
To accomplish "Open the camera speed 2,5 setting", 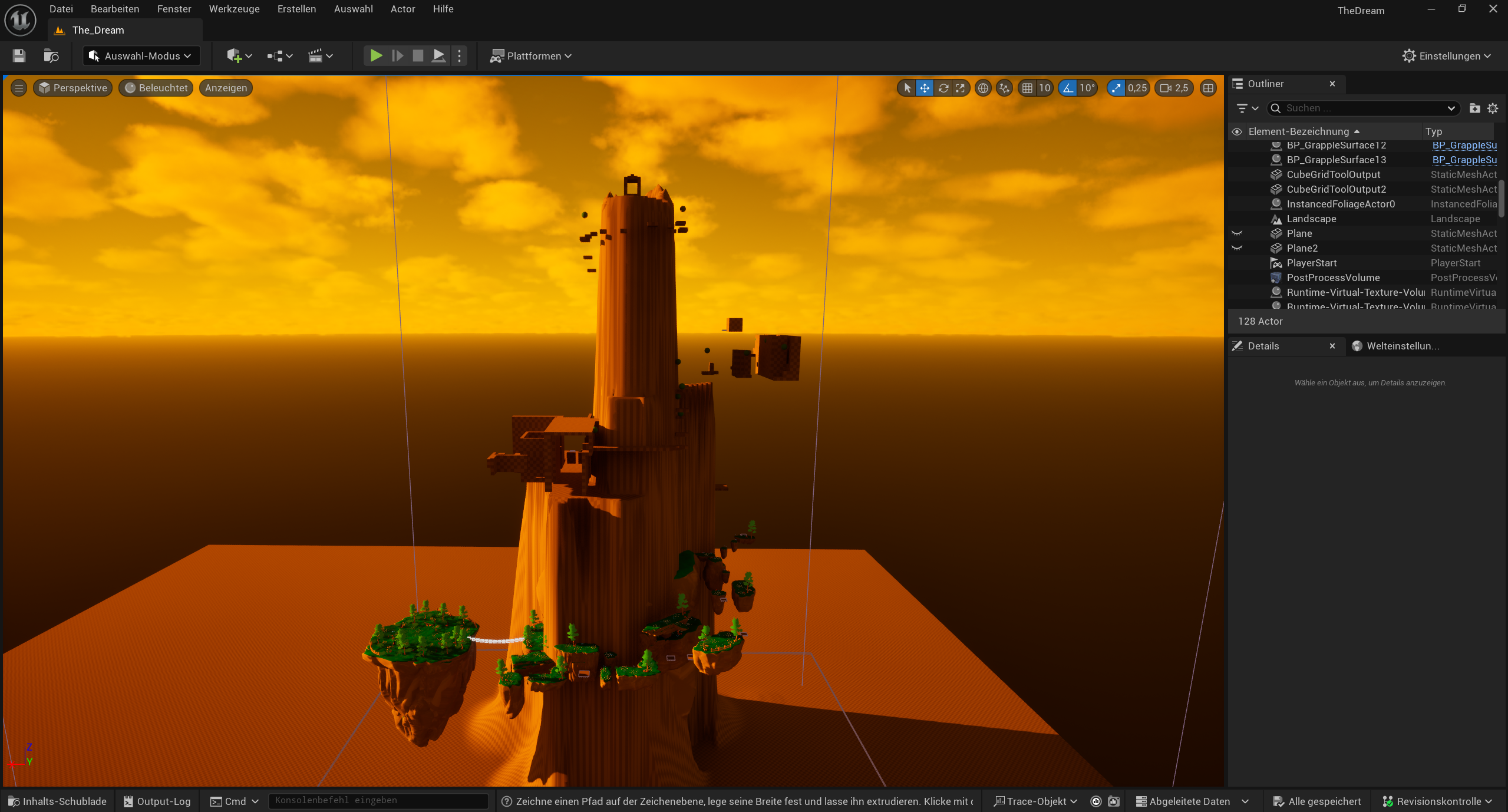I will pos(1174,88).
